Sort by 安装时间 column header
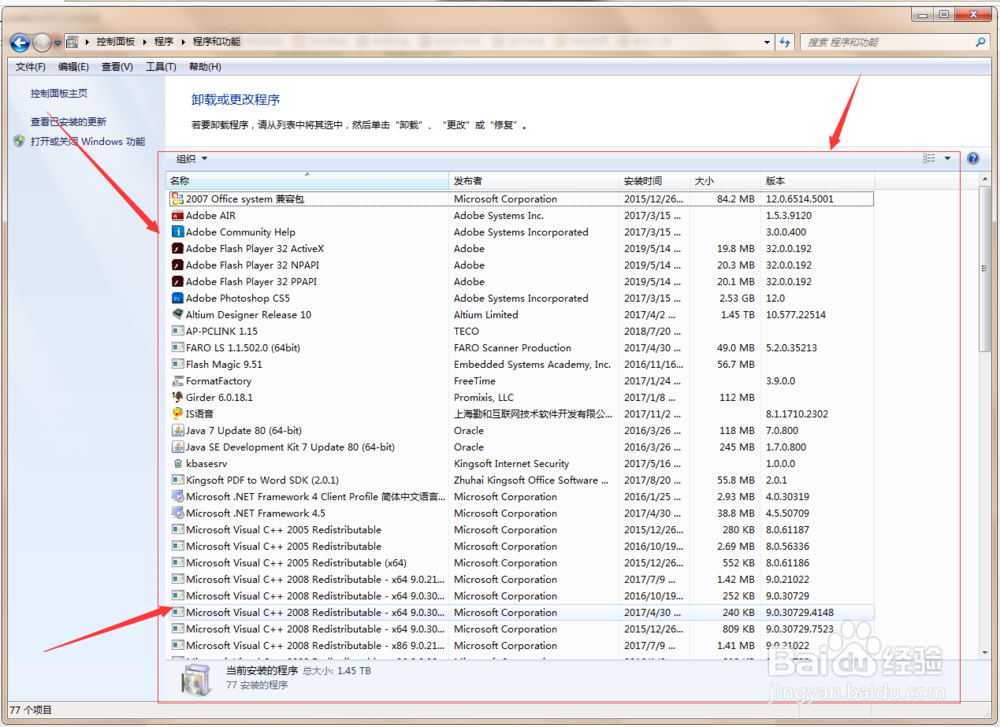This screenshot has height=727, width=1000. click(654, 181)
